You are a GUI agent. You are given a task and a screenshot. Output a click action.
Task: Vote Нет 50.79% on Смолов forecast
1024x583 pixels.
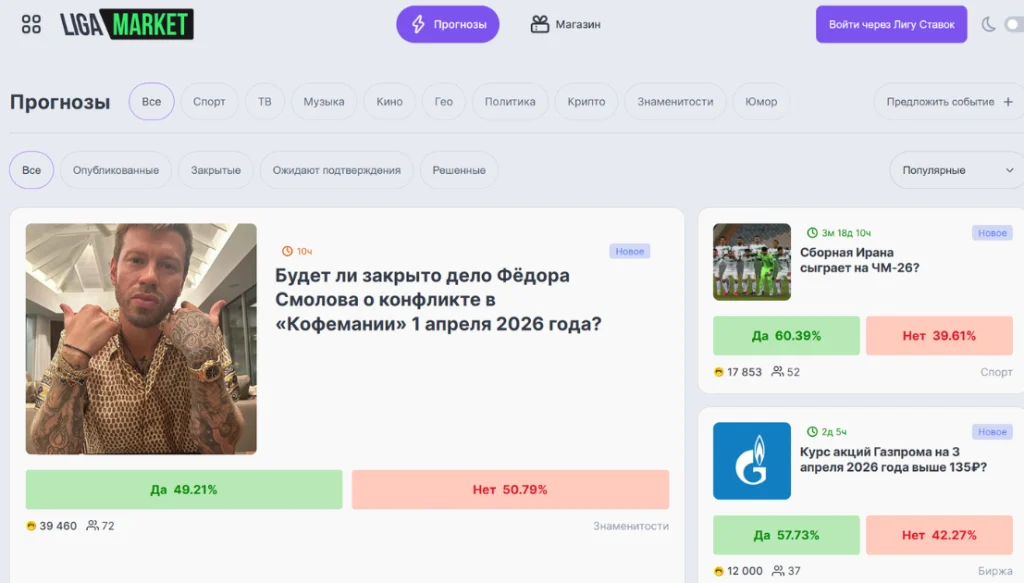[510, 490]
